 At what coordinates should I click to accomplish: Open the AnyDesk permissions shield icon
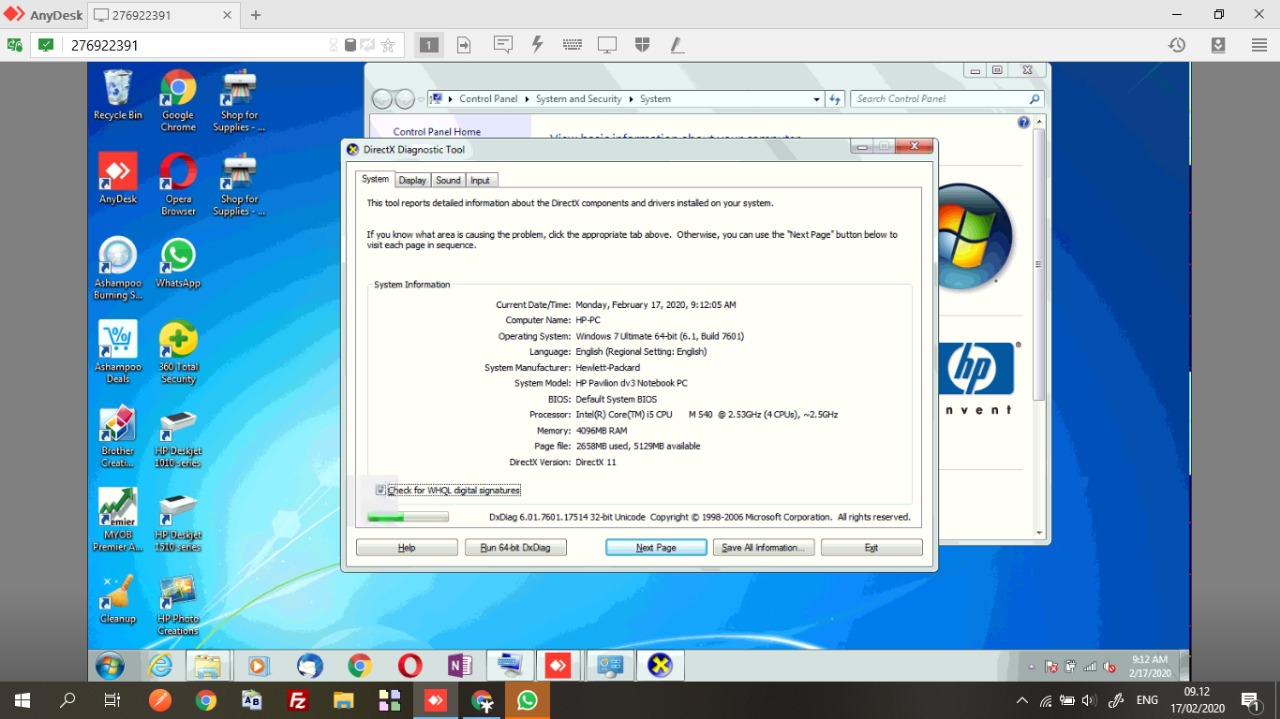[642, 45]
